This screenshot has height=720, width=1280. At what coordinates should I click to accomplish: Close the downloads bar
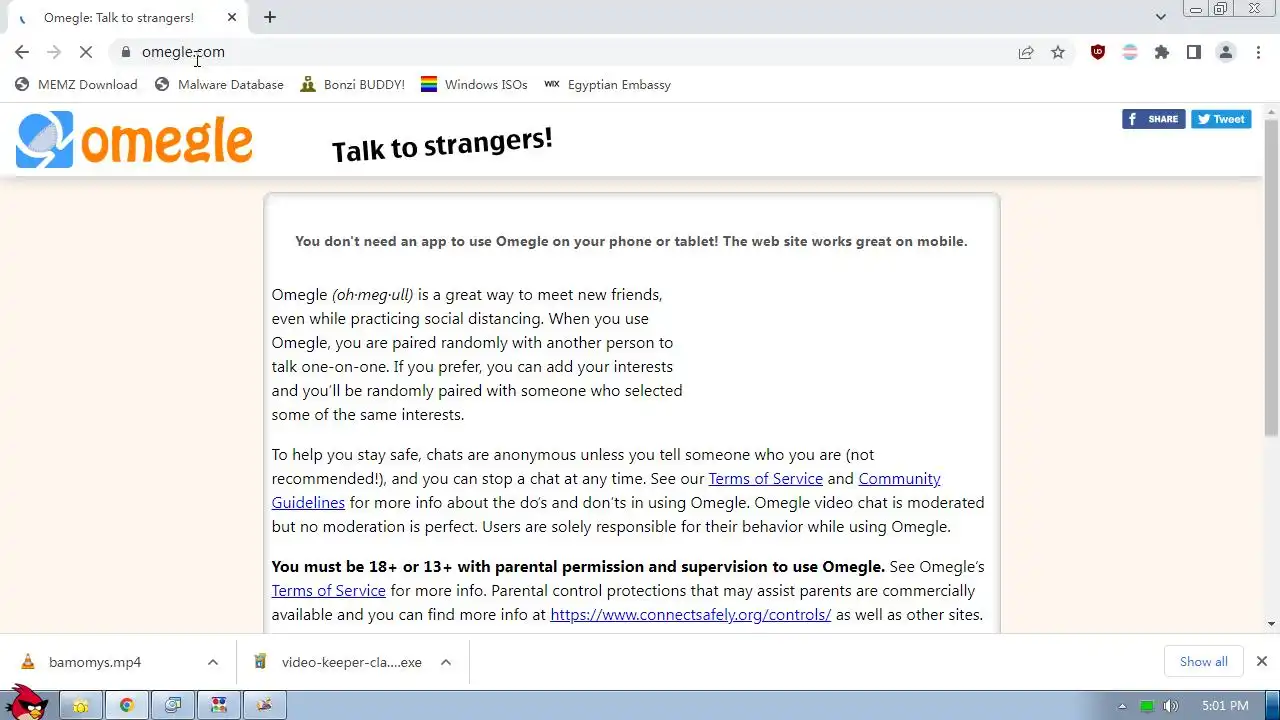coord(1262,661)
